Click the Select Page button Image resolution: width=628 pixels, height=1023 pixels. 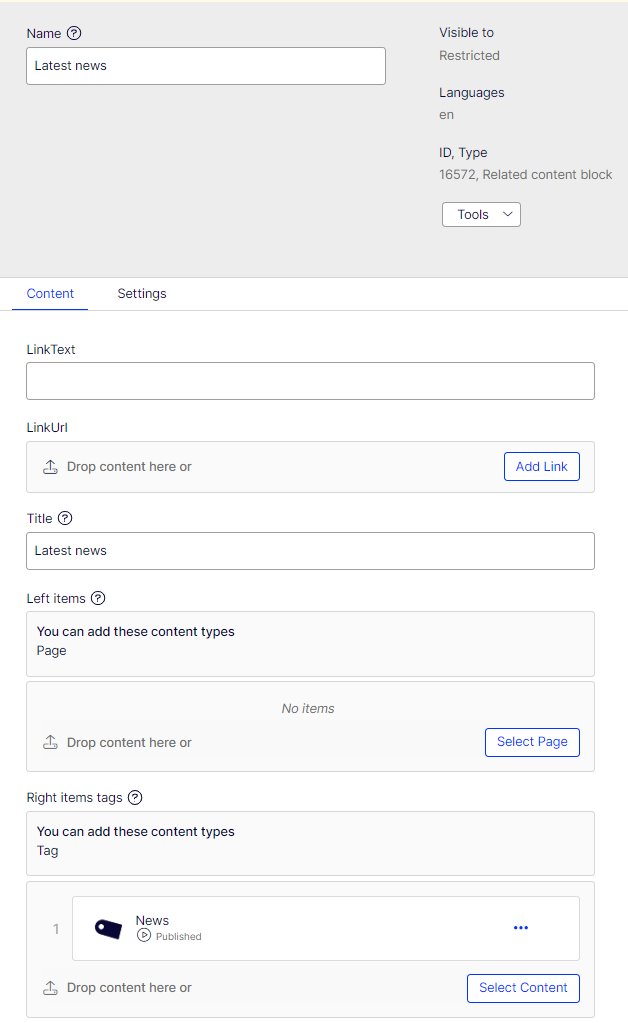532,742
